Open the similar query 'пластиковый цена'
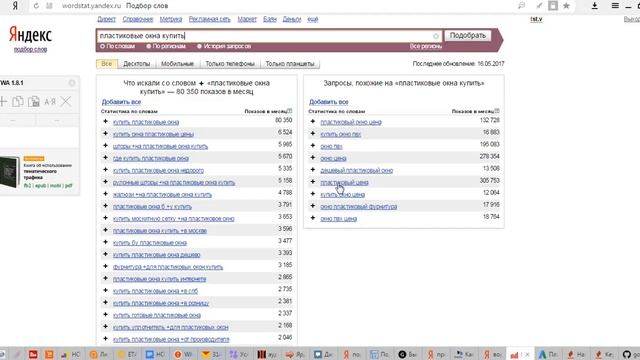 tap(344, 182)
